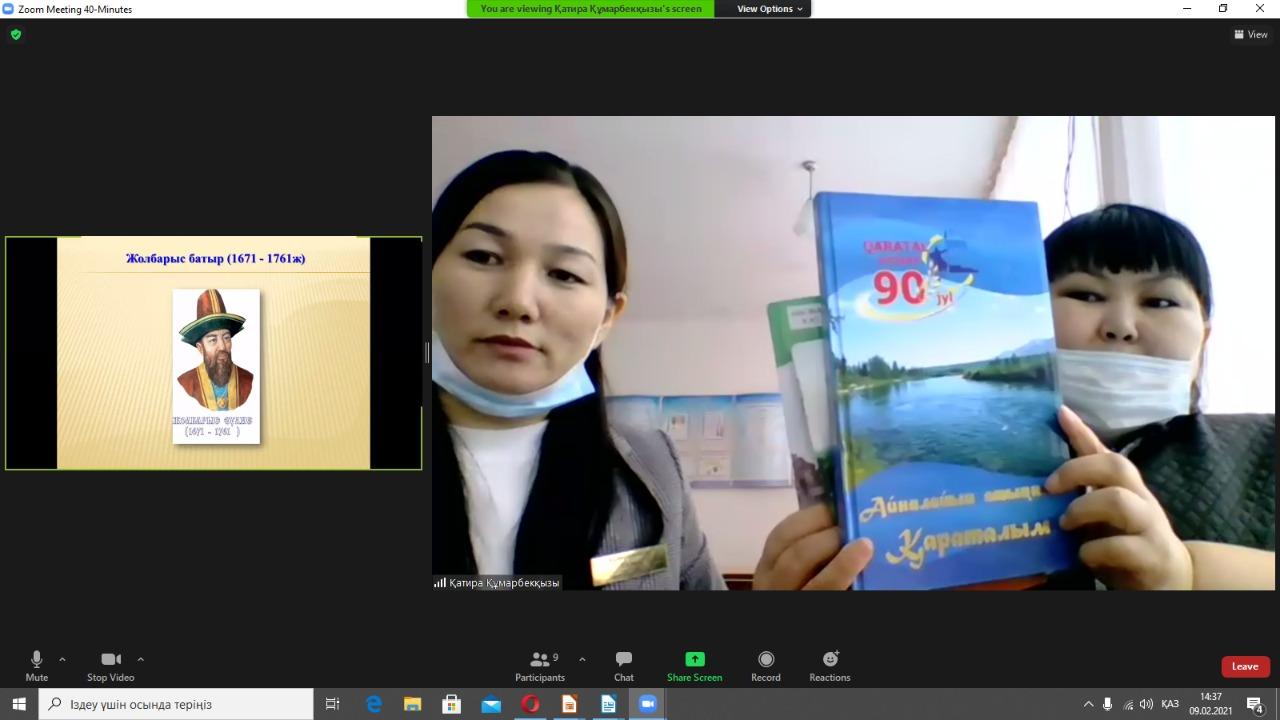Click the green Share Screen icon
Viewport: 1280px width, 720px height.
click(694, 660)
